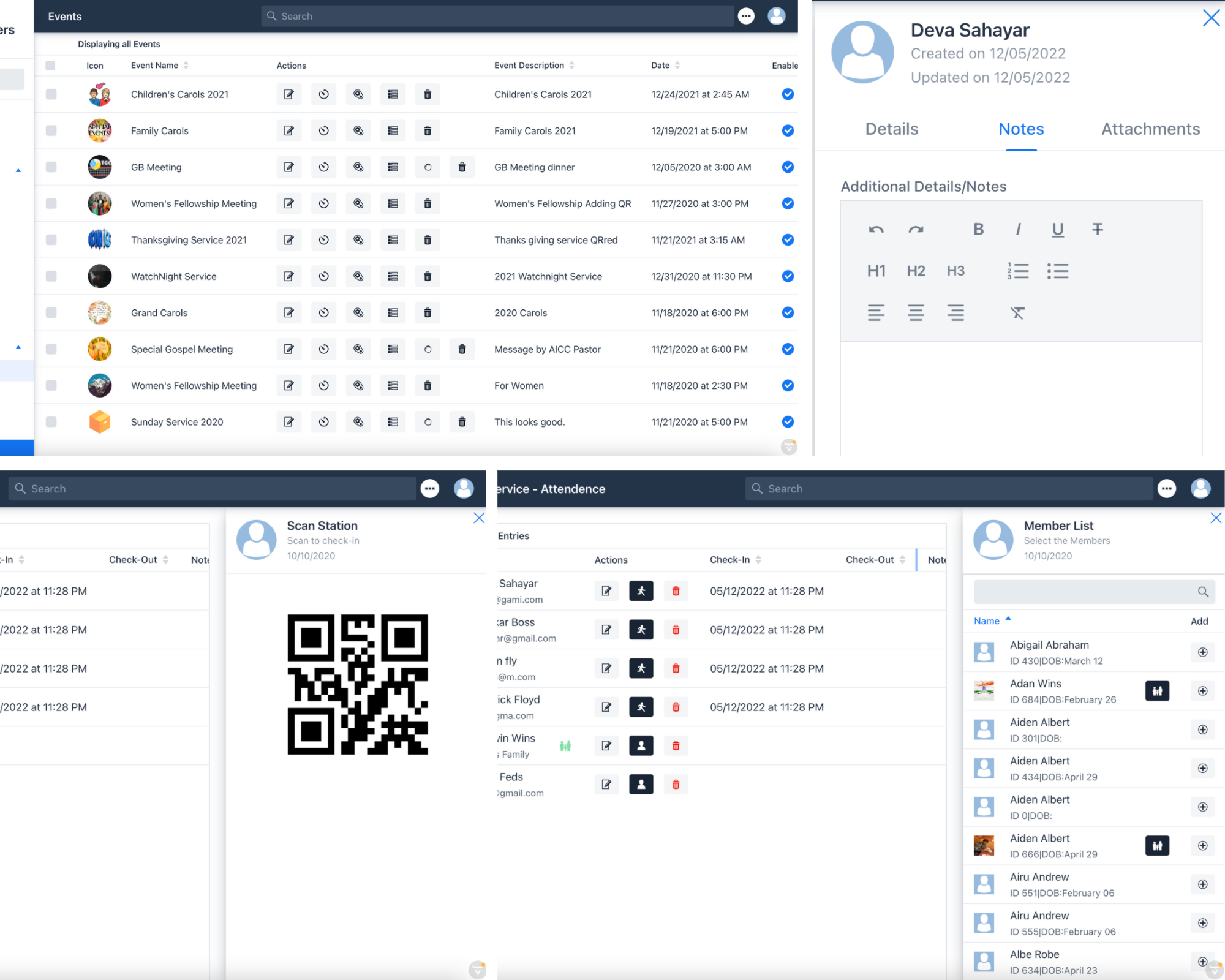Check out the Sahayar attendance entry
Image resolution: width=1225 pixels, height=980 pixels.
click(641, 592)
